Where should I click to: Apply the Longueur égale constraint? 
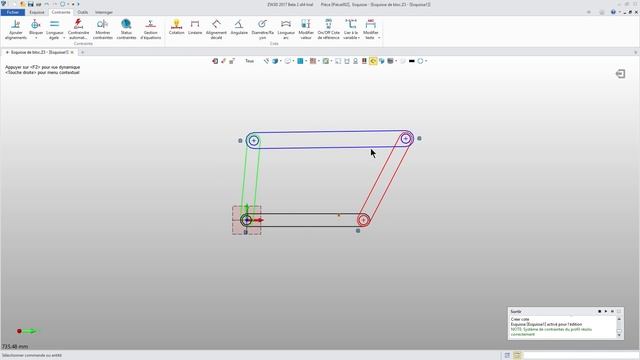54,29
